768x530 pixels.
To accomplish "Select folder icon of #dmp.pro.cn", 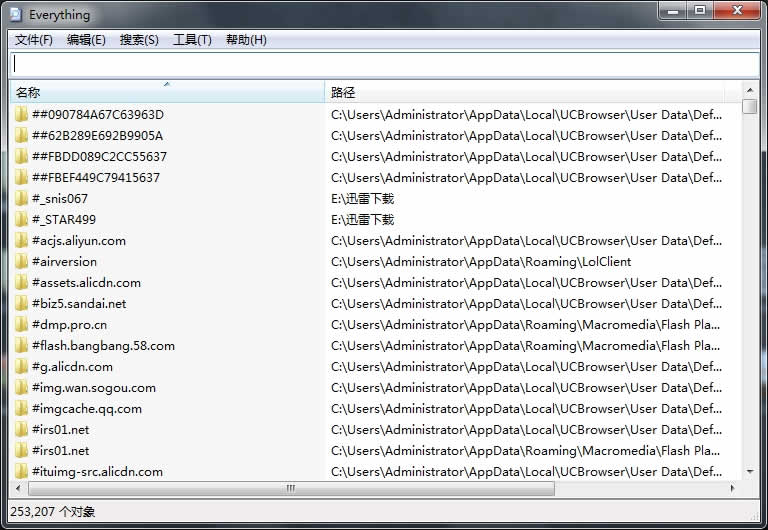I will (21, 325).
